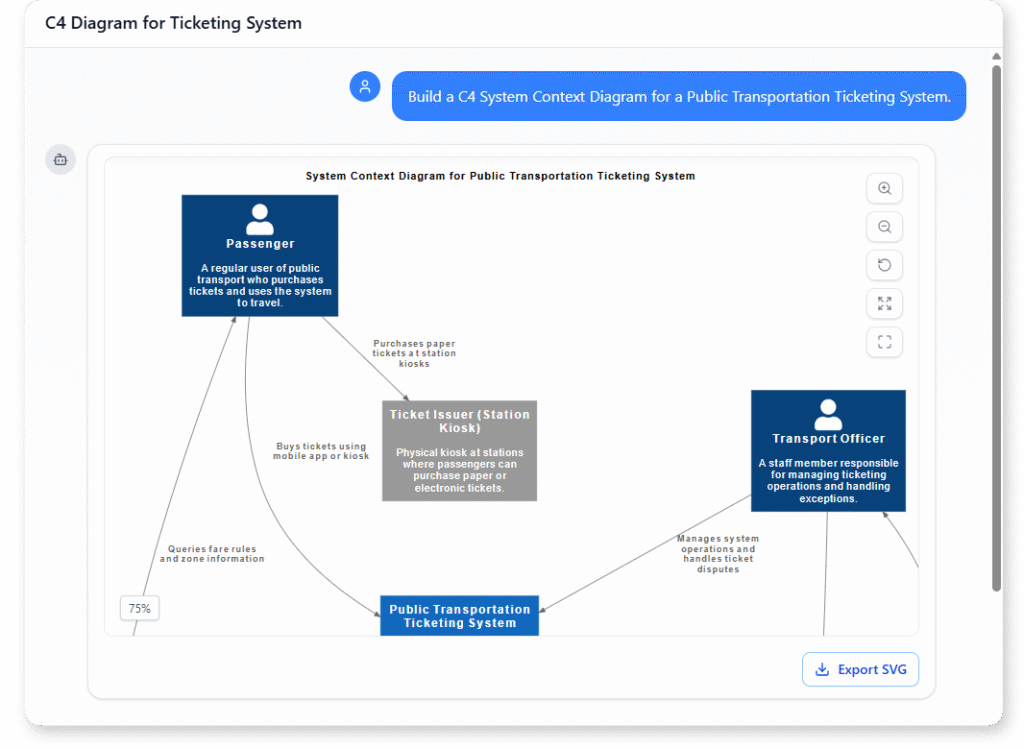Click the diagram title text
The height and width of the screenshot is (749, 1024).
pyautogui.click(x=500, y=175)
